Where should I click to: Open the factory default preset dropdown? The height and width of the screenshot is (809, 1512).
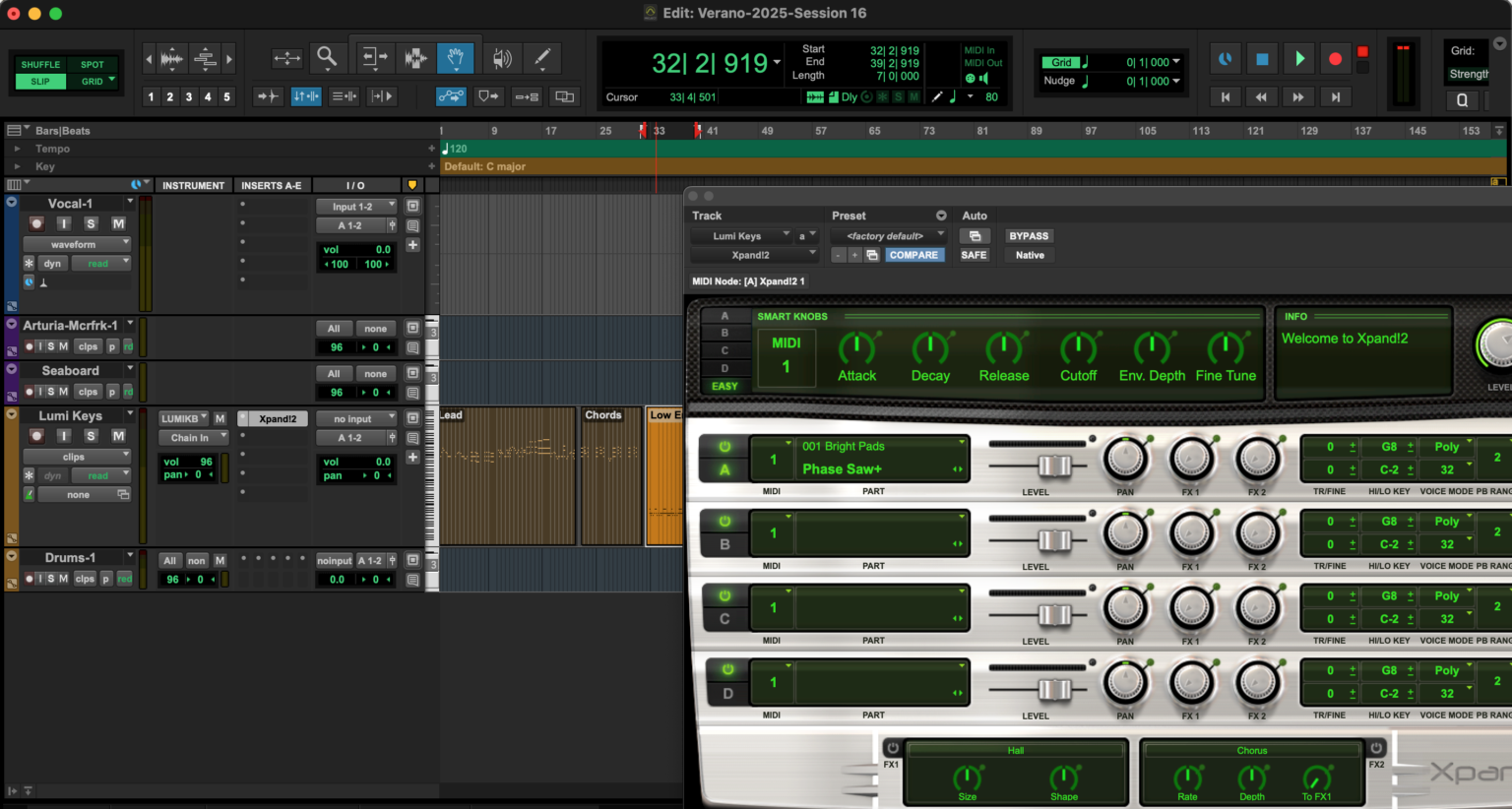click(x=887, y=236)
